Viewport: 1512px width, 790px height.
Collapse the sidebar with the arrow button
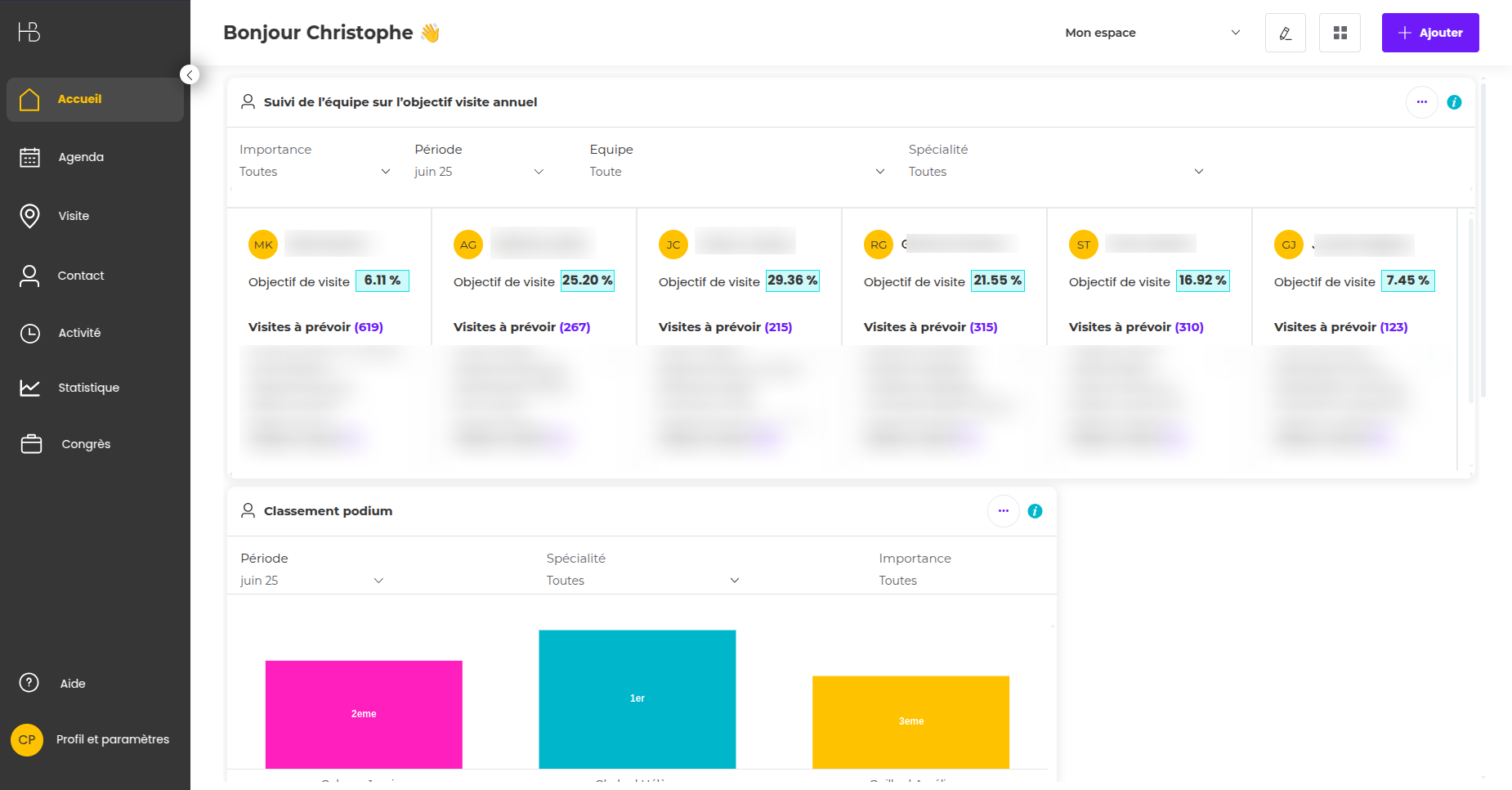coord(190,75)
